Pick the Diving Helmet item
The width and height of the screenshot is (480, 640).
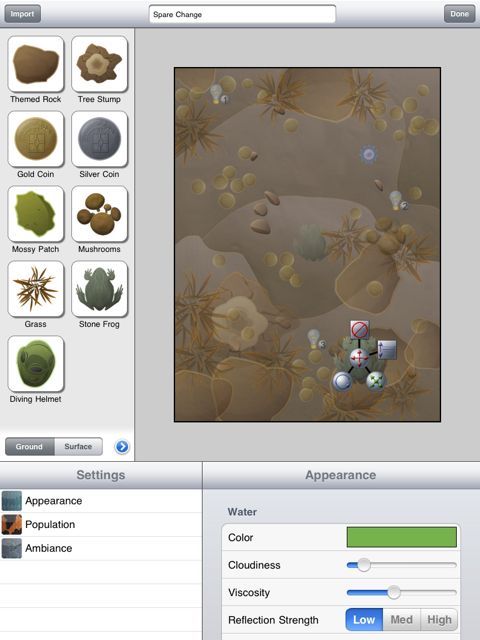[x=36, y=364]
